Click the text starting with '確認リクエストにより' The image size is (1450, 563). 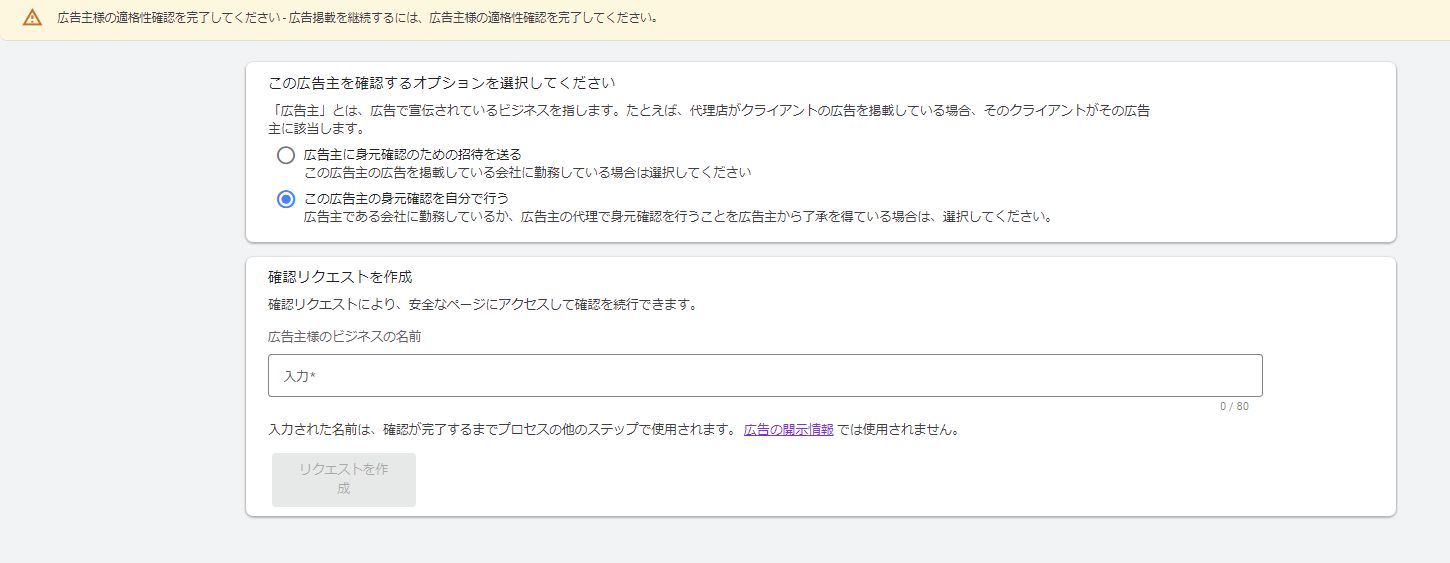(482, 304)
